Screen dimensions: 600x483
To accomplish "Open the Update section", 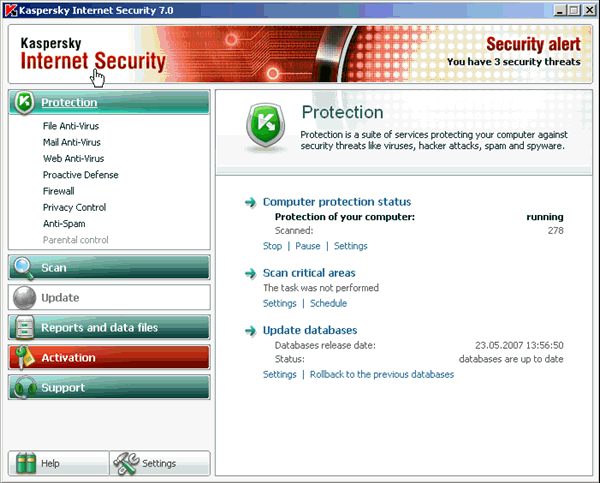I will coord(109,297).
